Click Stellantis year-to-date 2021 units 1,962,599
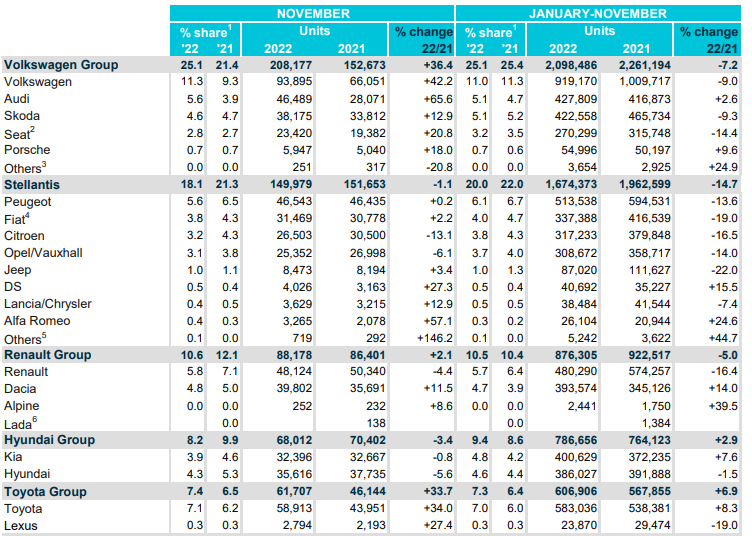 click(645, 185)
